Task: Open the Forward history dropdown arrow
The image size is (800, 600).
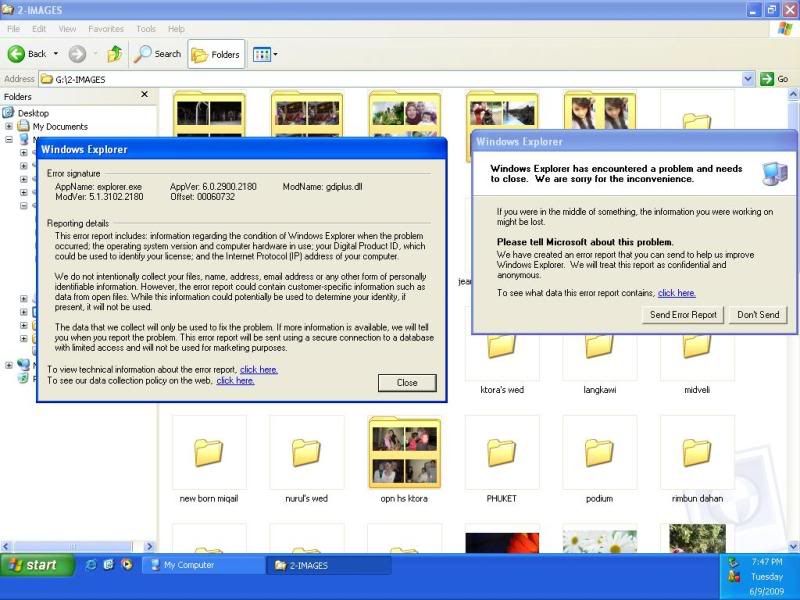Action: tap(95, 54)
